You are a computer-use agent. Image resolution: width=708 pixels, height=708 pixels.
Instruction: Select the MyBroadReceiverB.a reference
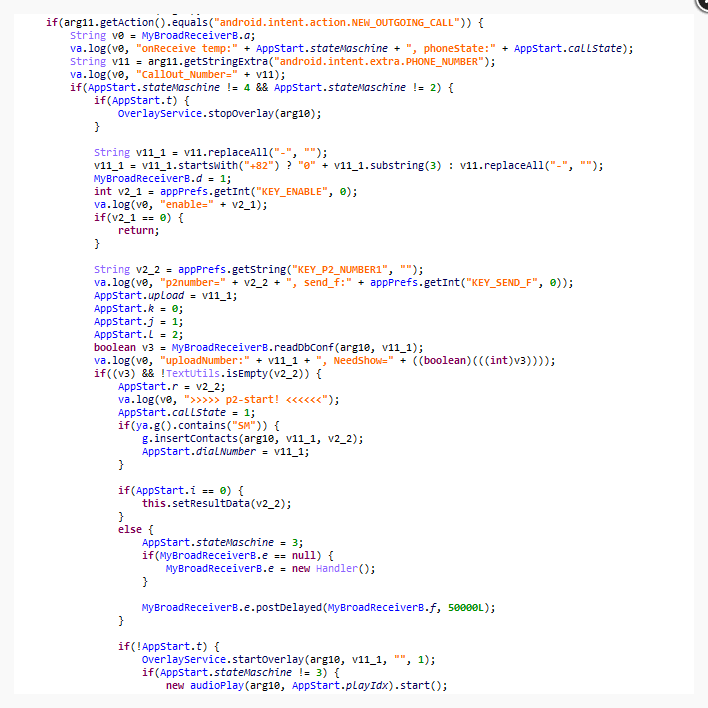197,36
